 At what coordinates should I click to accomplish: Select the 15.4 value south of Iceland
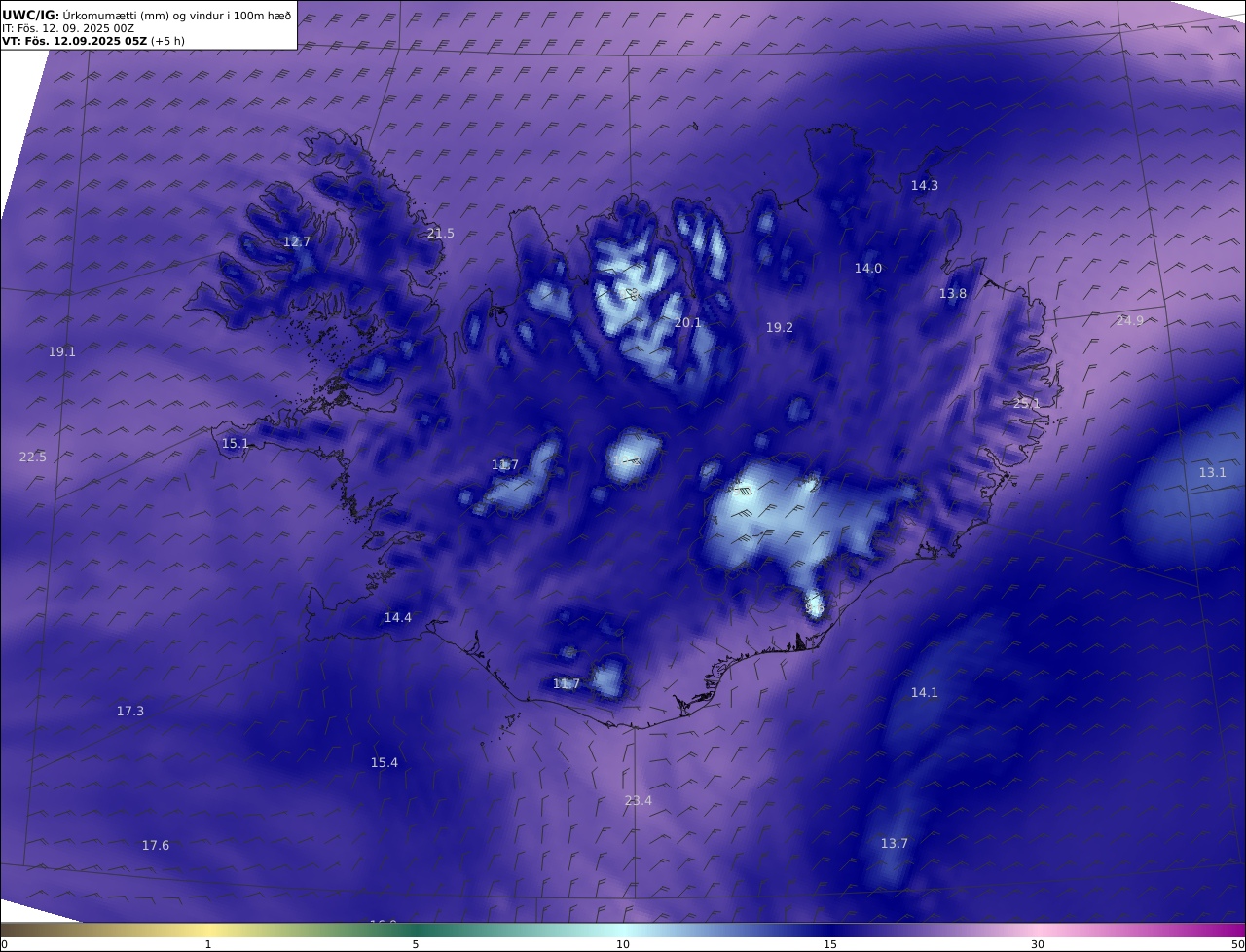pyautogui.click(x=385, y=762)
